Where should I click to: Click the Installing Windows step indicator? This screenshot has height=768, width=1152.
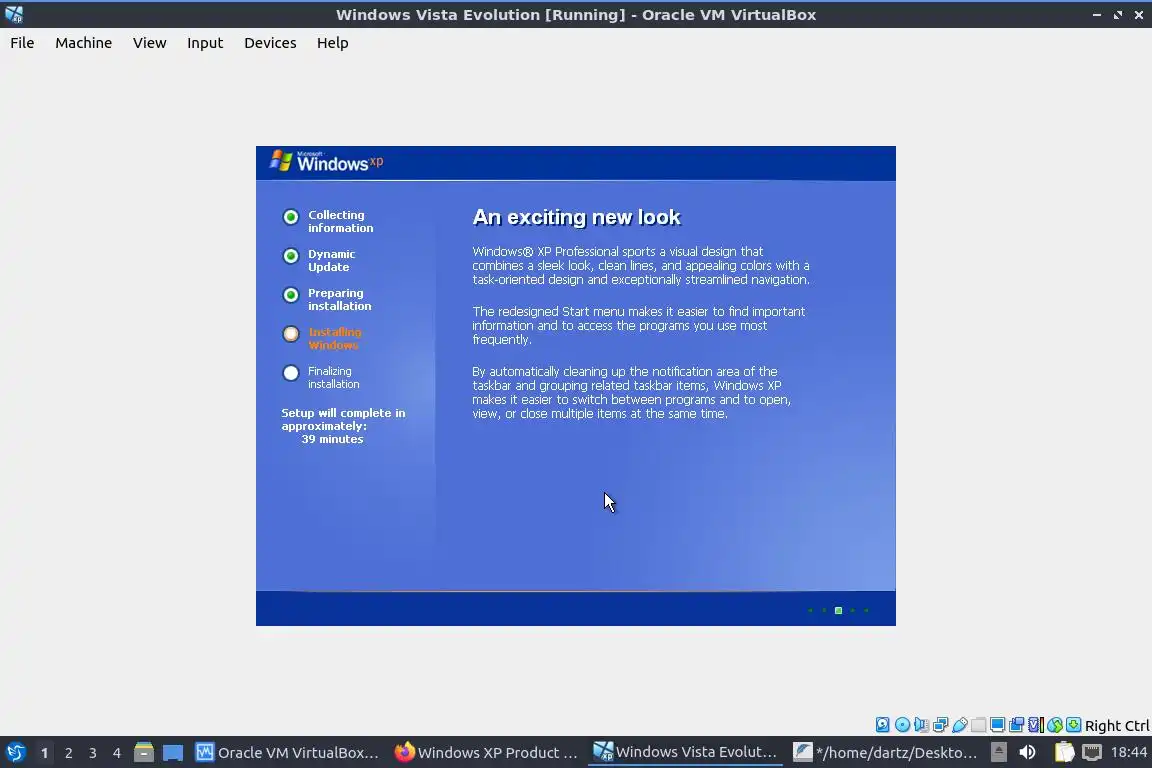pyautogui.click(x=291, y=334)
